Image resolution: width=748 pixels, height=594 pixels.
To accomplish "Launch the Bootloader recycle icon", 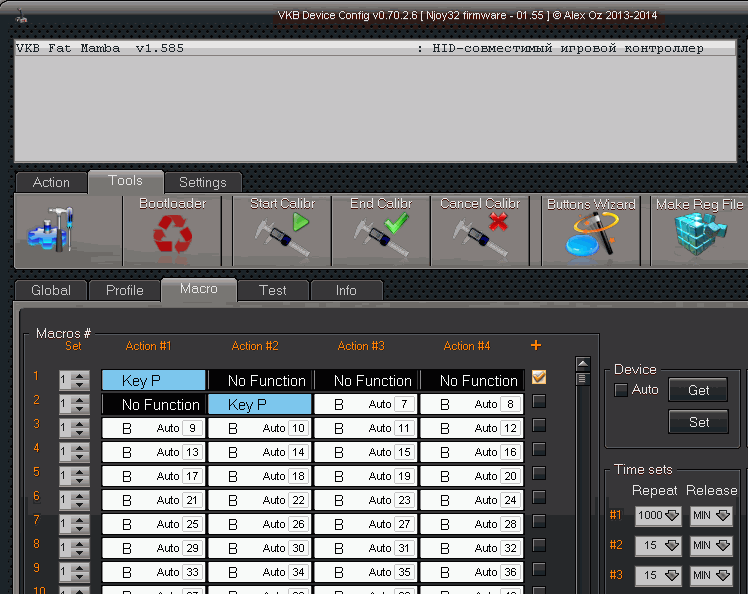I will tap(173, 232).
